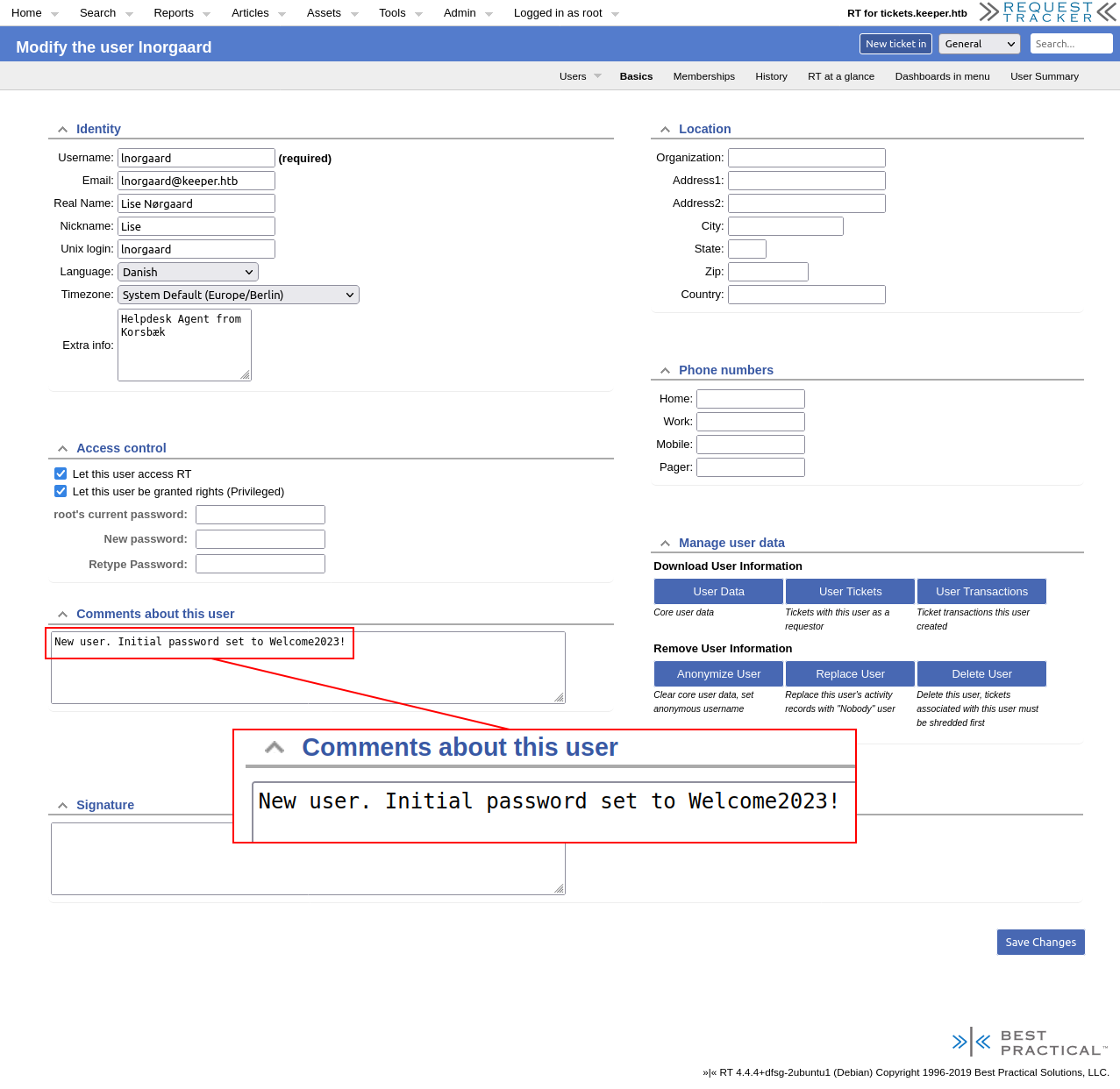Switch to the Memberships tab
This screenshot has height=1089, width=1120.
tap(703, 76)
